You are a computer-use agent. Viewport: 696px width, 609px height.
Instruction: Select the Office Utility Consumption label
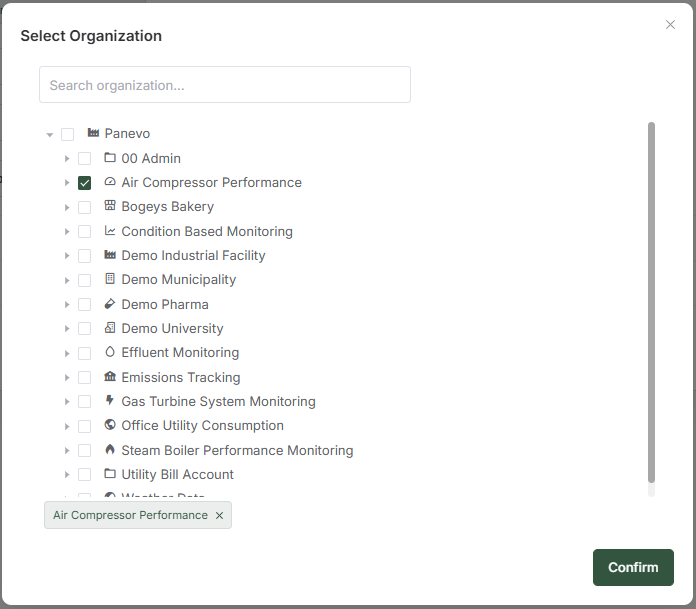pos(202,426)
